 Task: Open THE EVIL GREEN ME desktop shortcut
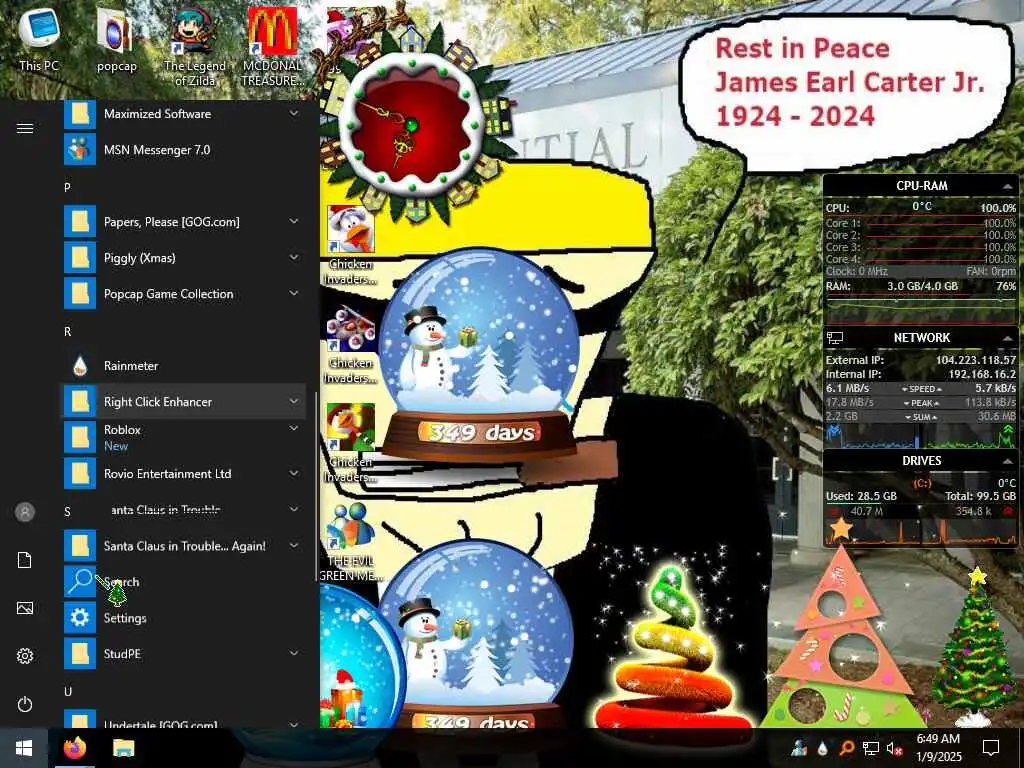351,542
